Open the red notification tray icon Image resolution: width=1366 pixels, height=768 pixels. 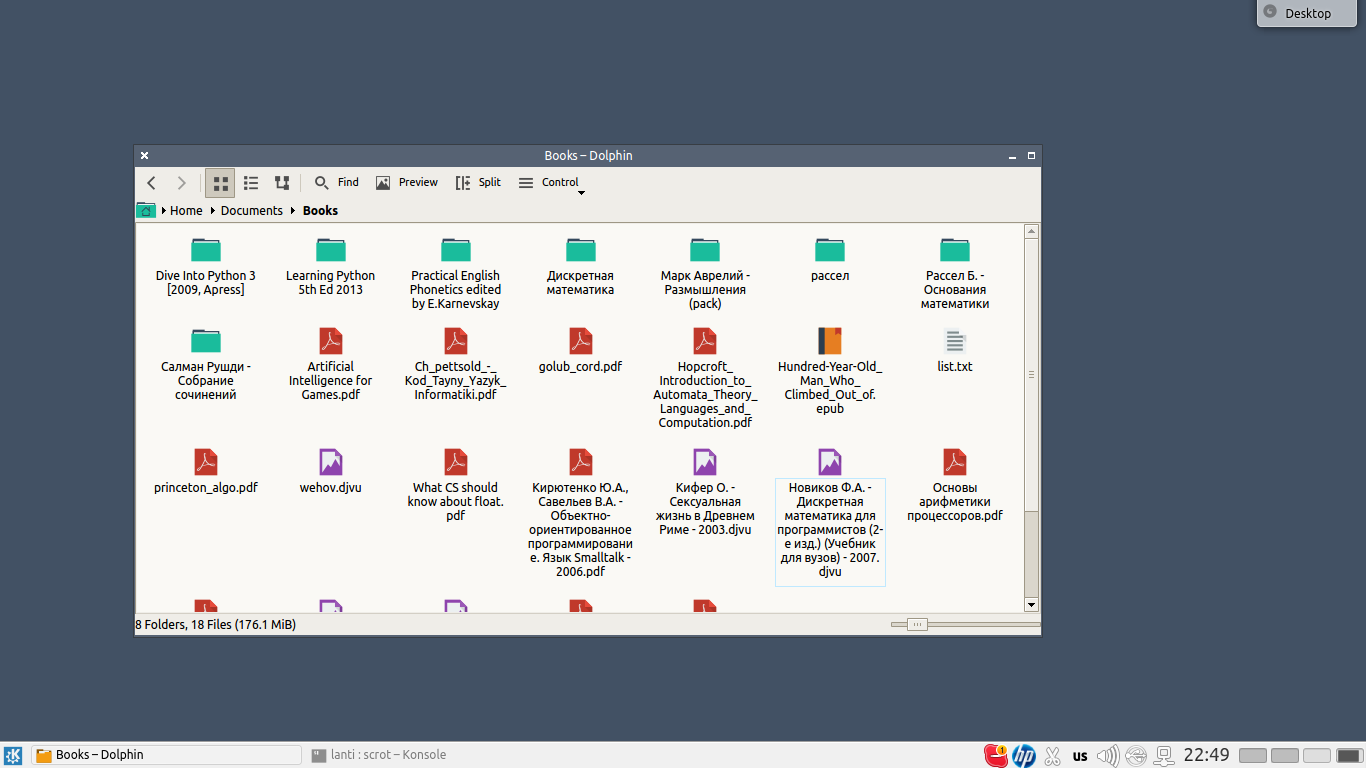point(995,756)
